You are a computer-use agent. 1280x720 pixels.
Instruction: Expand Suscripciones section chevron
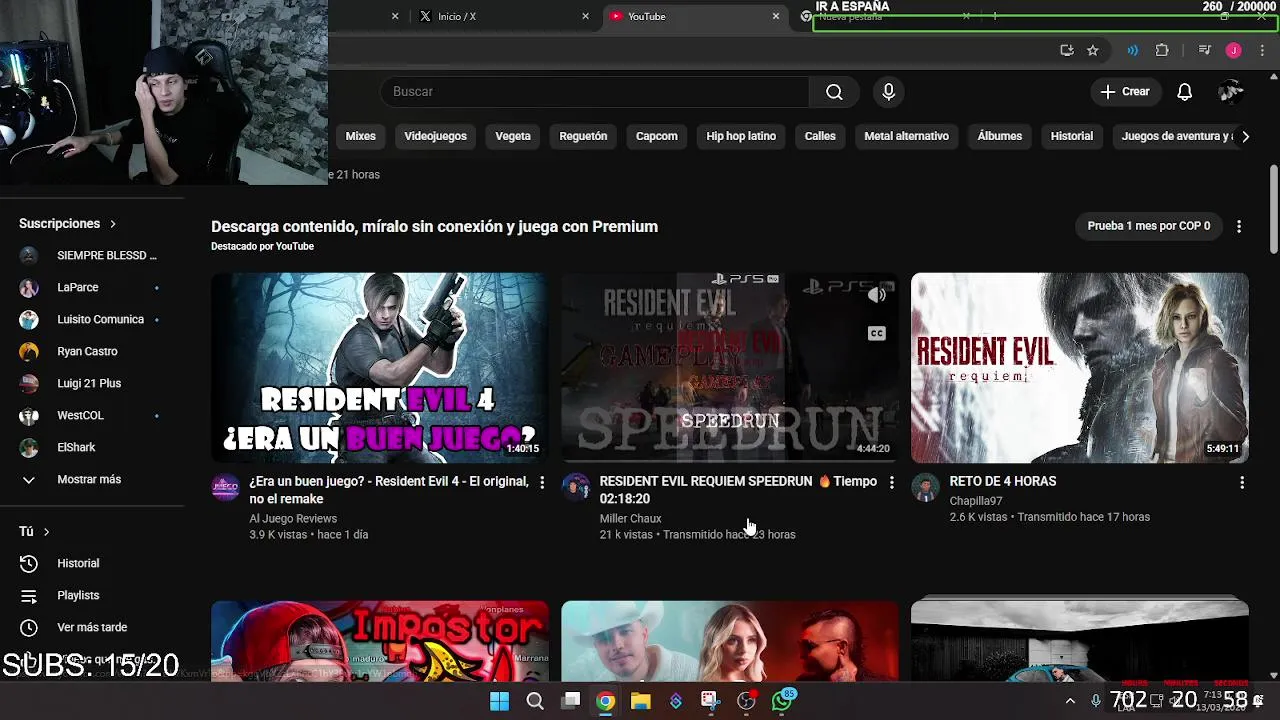pos(113,224)
